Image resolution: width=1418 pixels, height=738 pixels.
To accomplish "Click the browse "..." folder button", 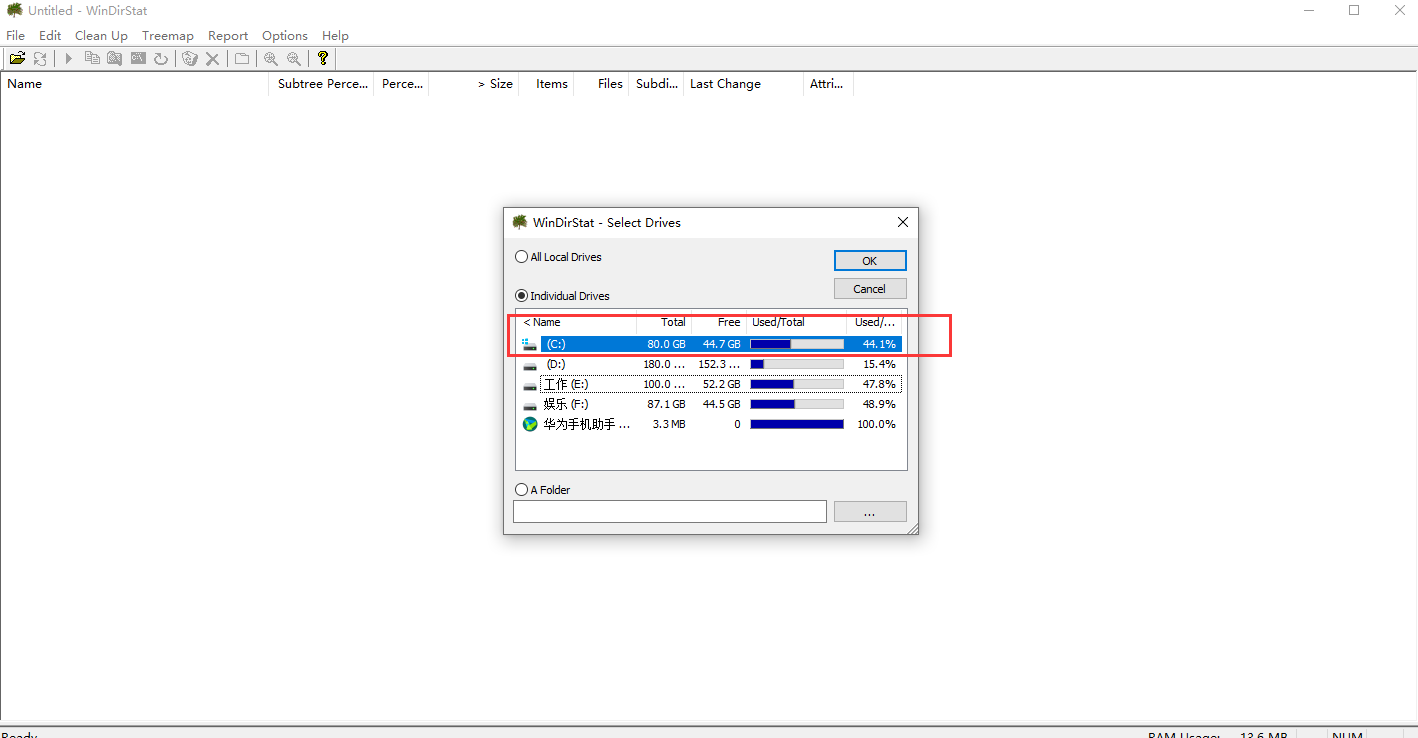I will pos(870,512).
